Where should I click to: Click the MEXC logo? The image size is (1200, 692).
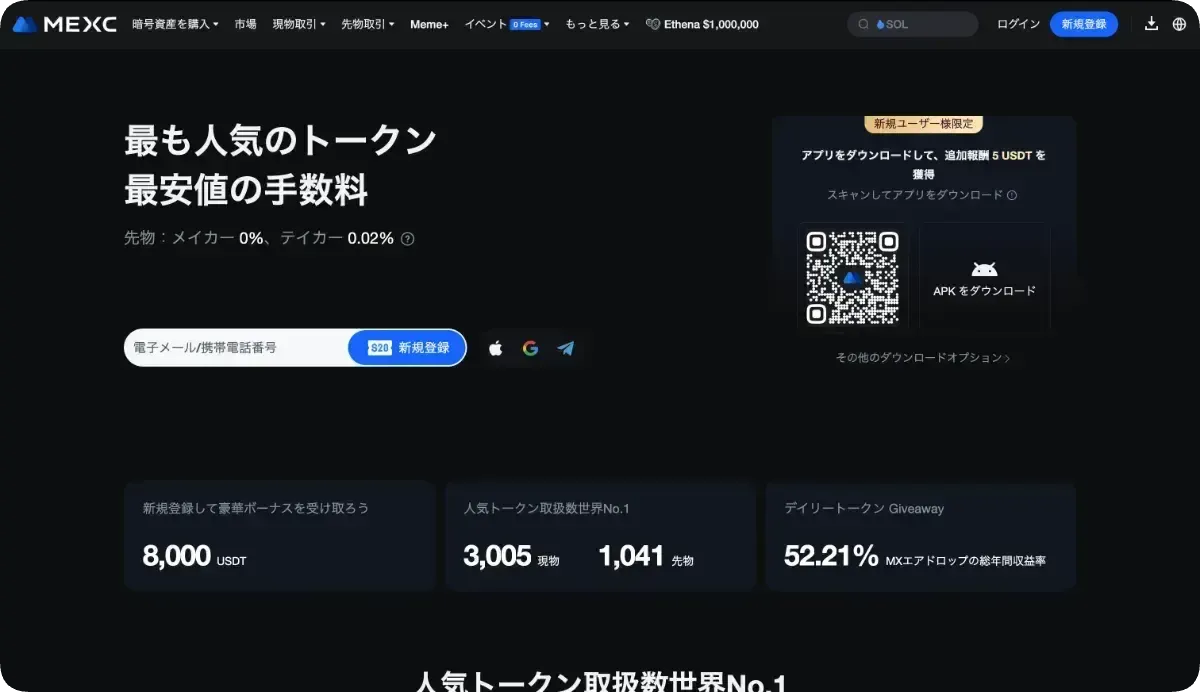point(64,23)
